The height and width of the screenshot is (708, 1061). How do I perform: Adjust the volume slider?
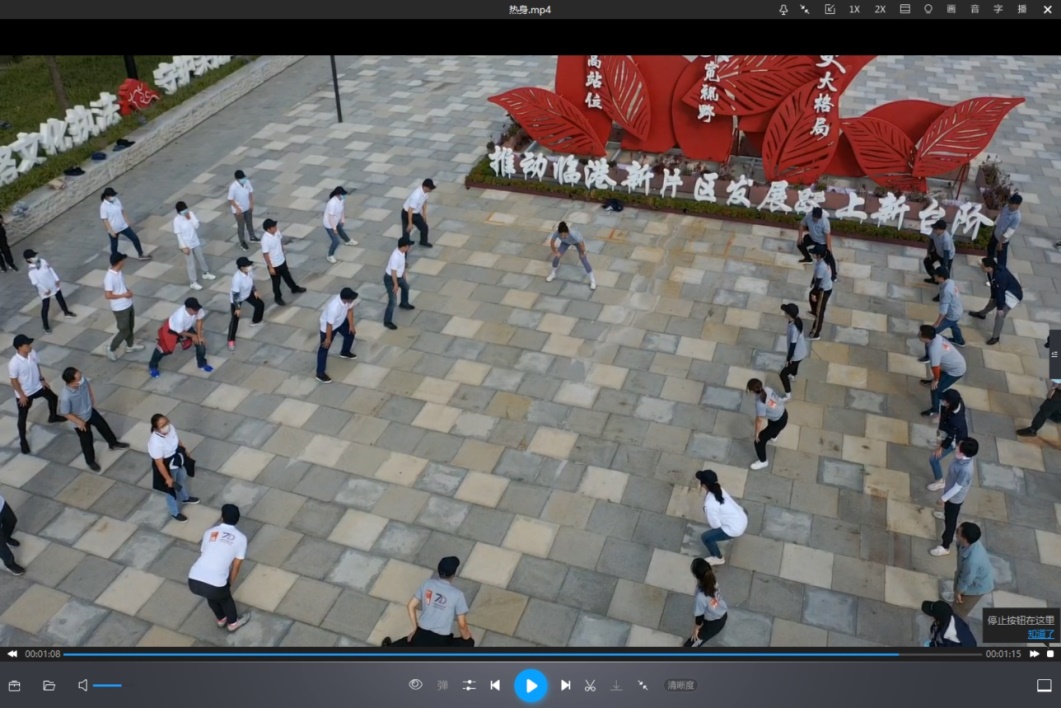click(x=108, y=685)
